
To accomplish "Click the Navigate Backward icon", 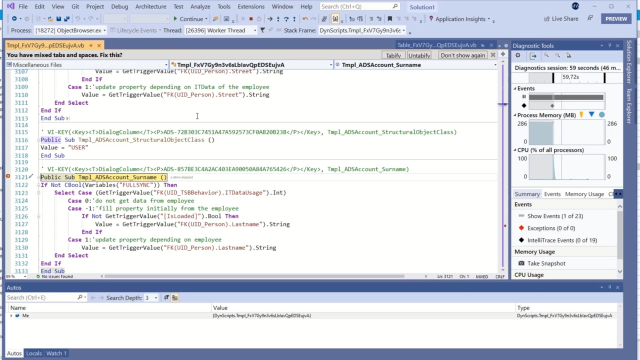I will coord(14,19).
